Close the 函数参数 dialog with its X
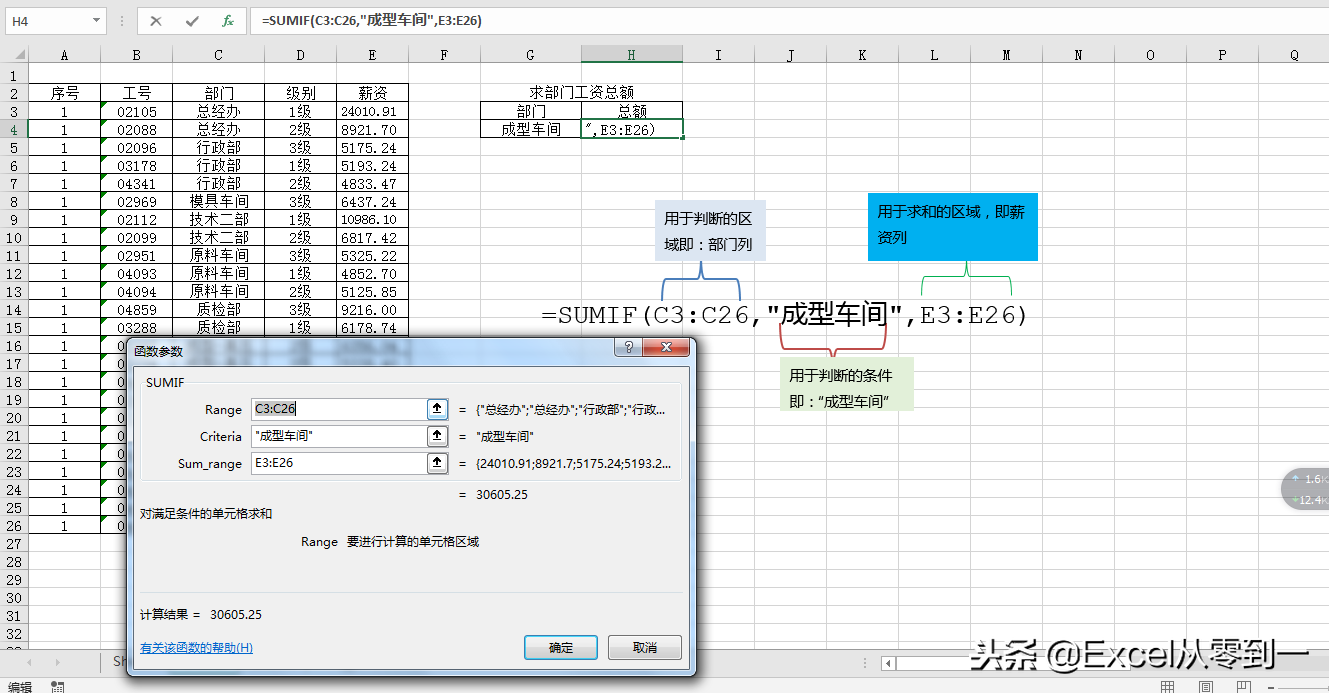 tap(666, 348)
